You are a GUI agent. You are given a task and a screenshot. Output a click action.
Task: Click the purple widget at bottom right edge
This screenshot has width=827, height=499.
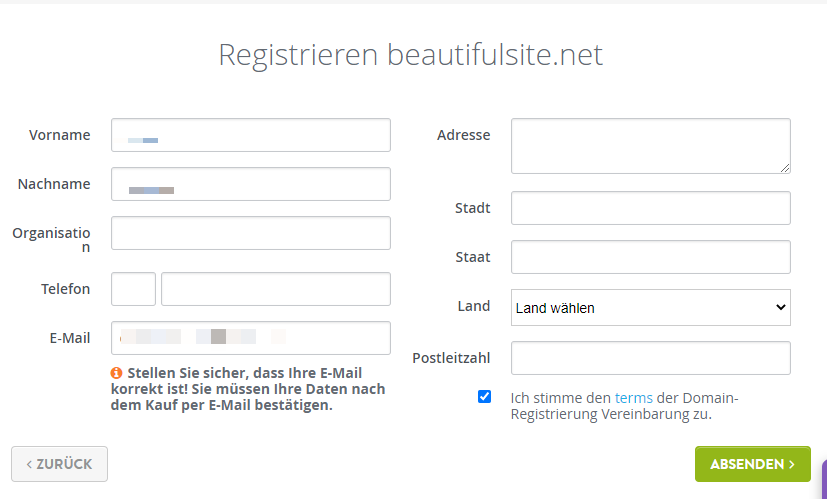click(824, 479)
